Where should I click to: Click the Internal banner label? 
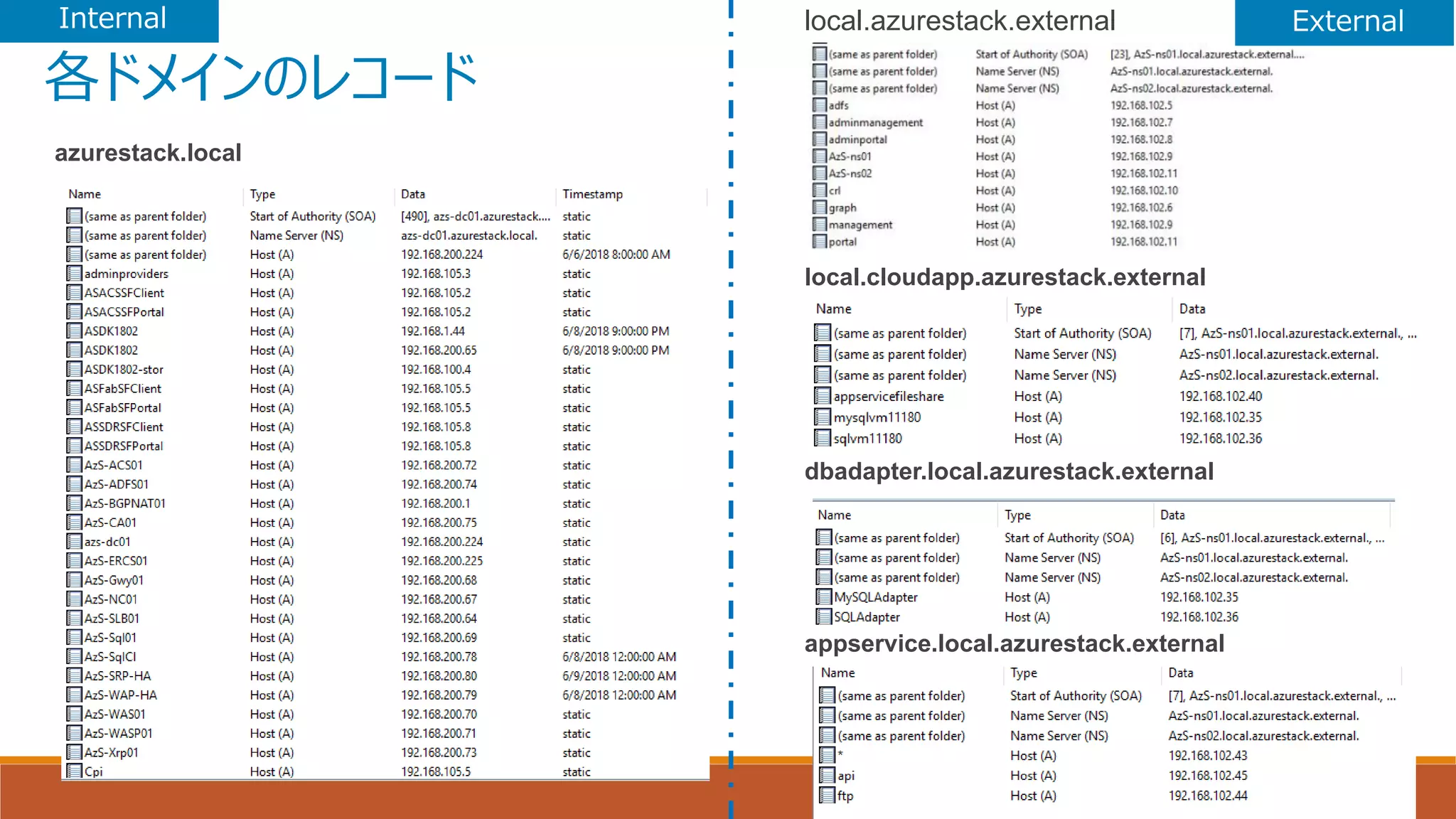[x=112, y=18]
